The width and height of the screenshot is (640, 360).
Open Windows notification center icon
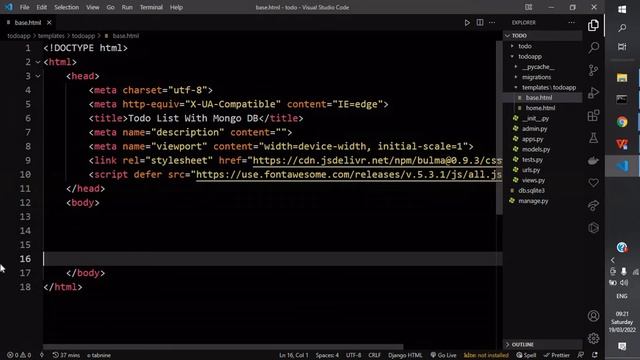[622, 346]
